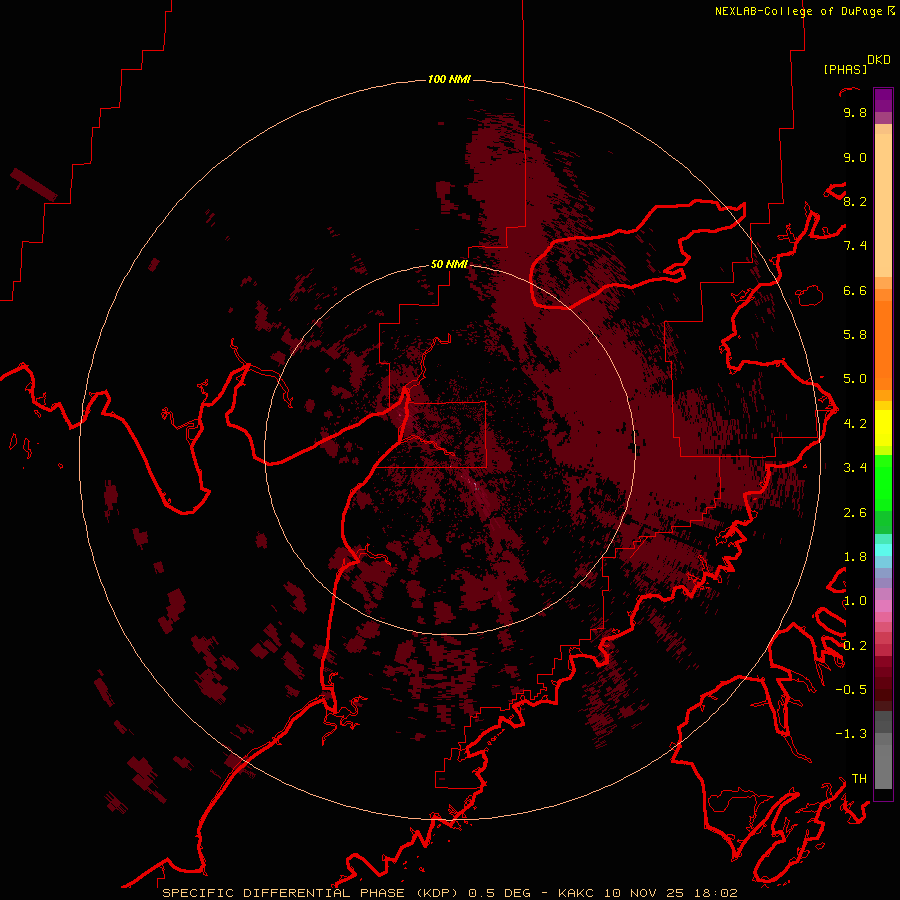Click the 9.8 scale value

[x=855, y=112]
